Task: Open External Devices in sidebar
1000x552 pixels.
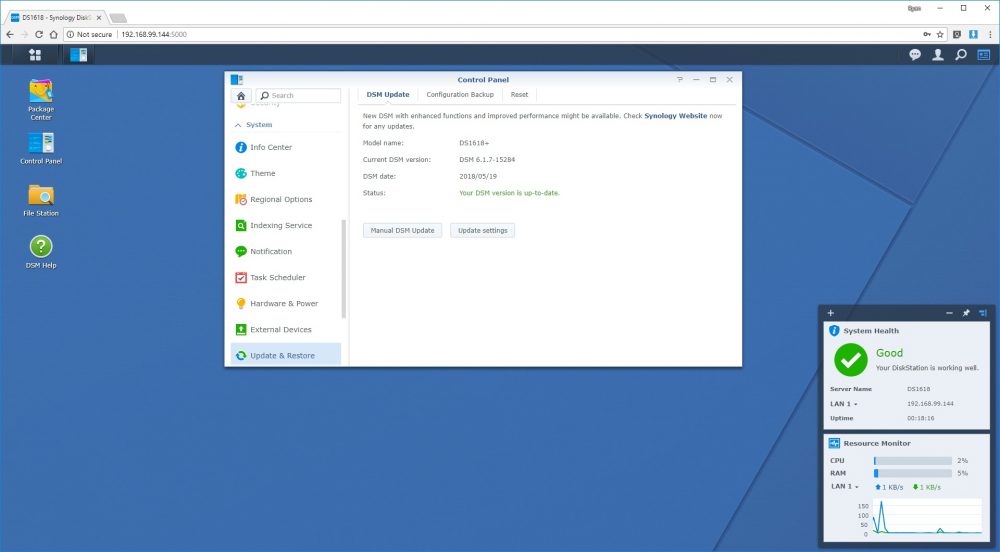Action: pos(285,330)
